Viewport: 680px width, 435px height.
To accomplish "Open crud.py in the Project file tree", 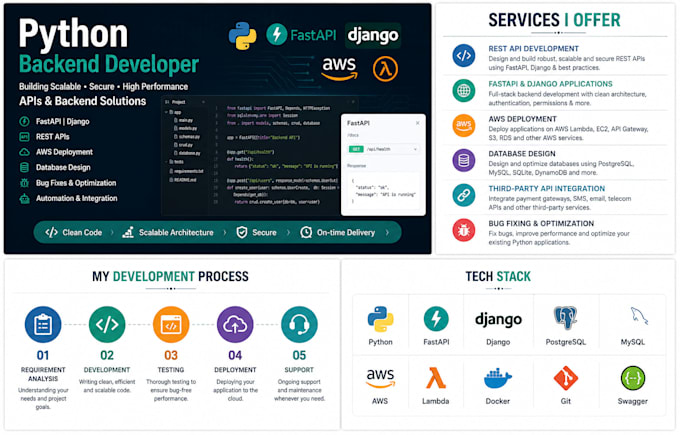I will pos(183,145).
